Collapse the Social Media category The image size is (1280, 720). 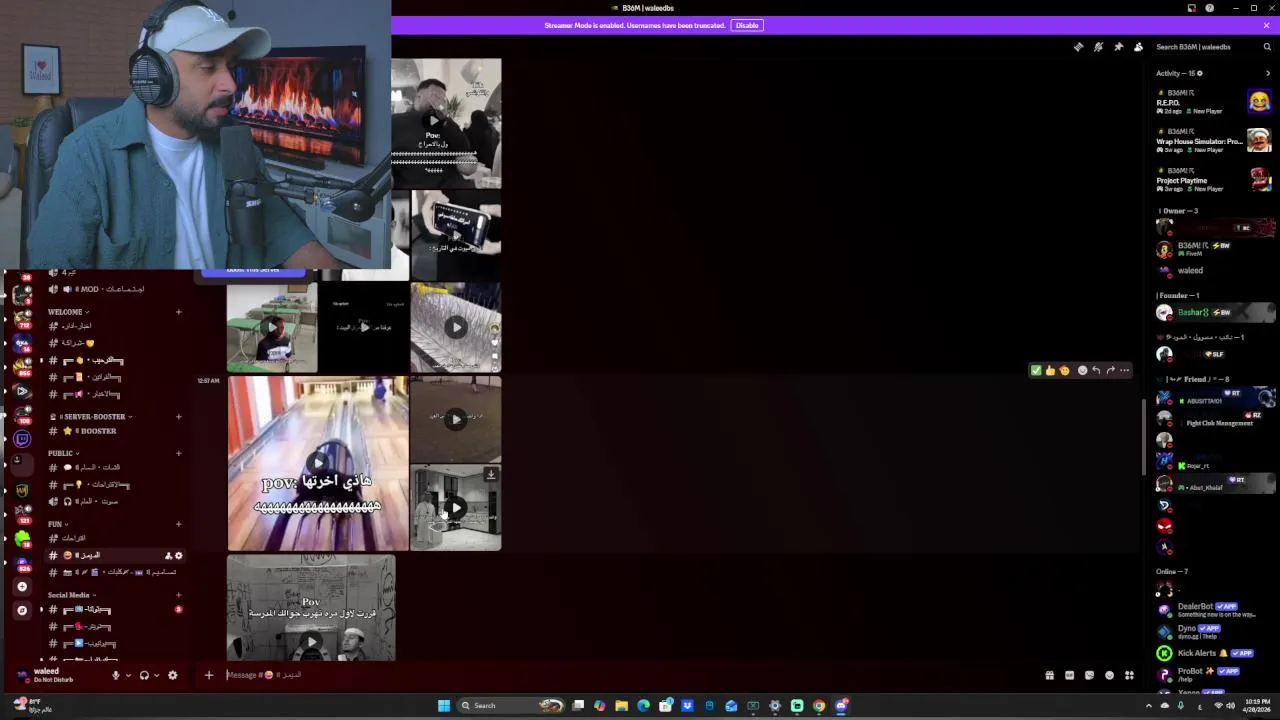[72, 595]
